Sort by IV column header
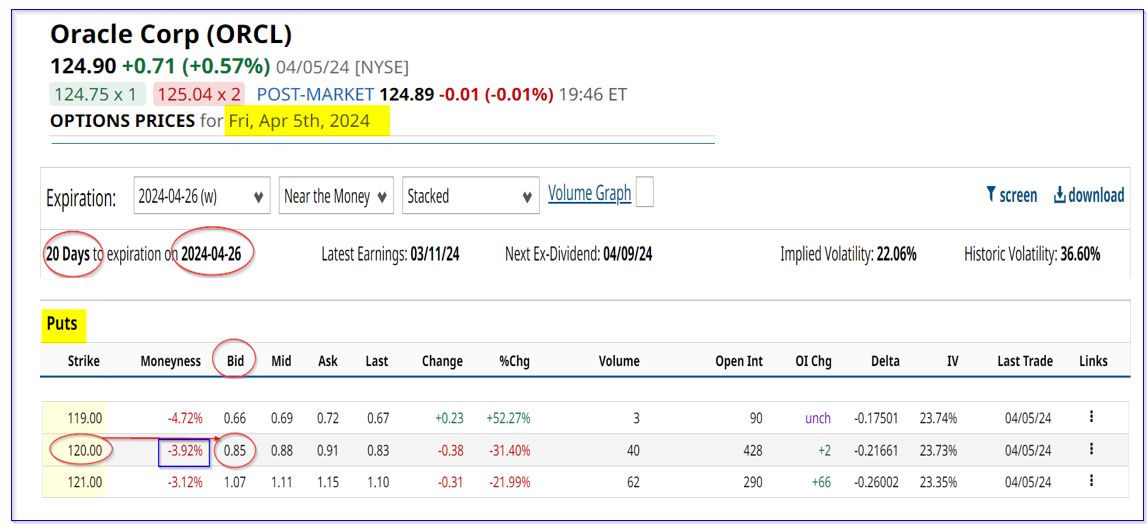Viewport: 1147px width, 524px height. pos(951,361)
